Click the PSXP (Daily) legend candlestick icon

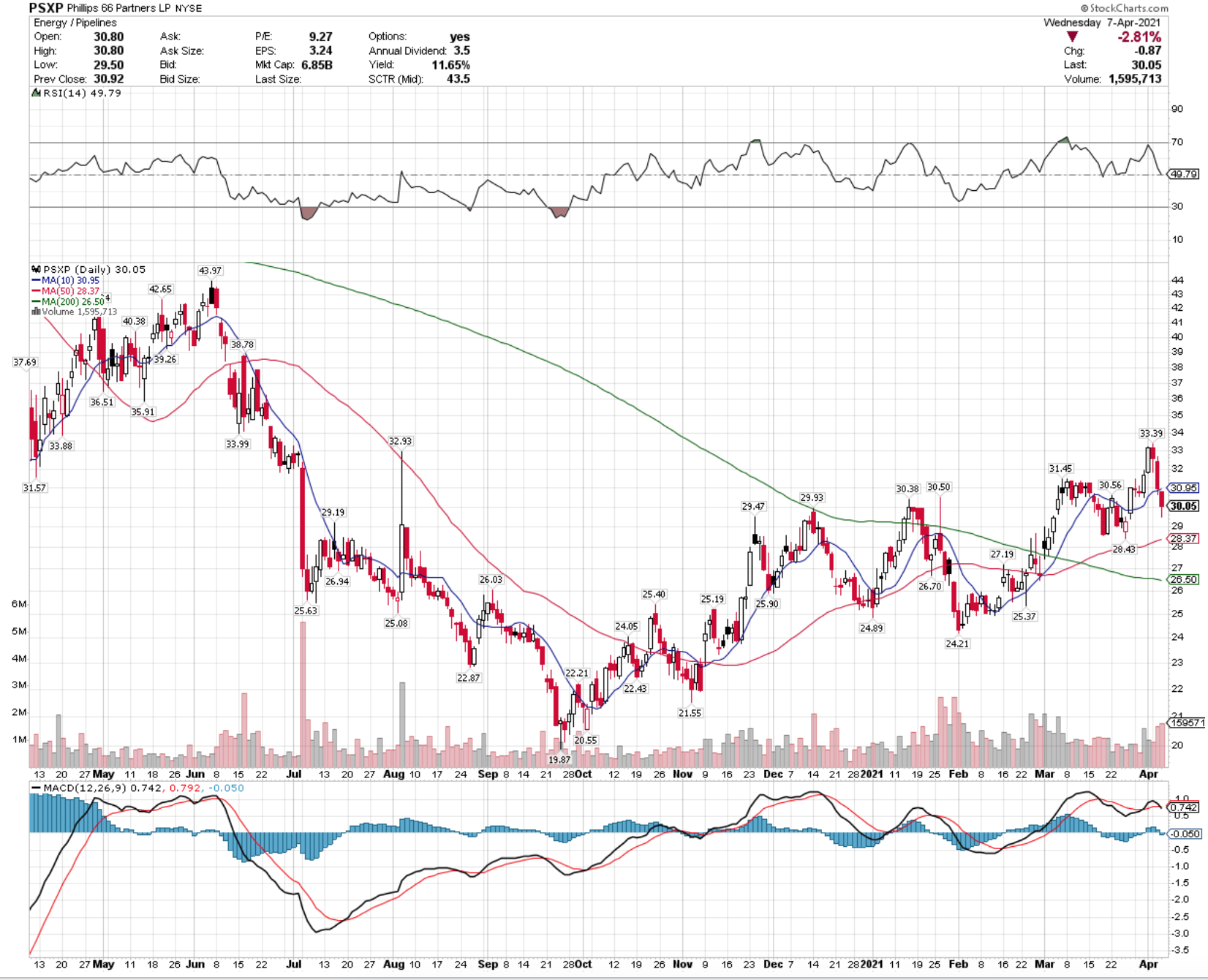coord(36,269)
